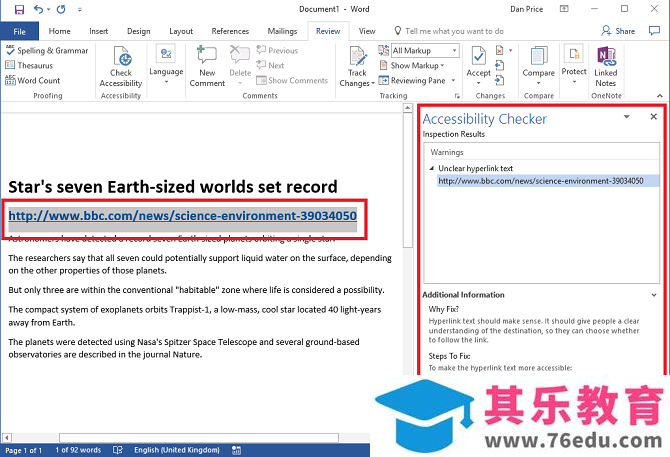This screenshot has width=670, height=457.
Task: Switch to the Design tab
Action: tap(139, 31)
